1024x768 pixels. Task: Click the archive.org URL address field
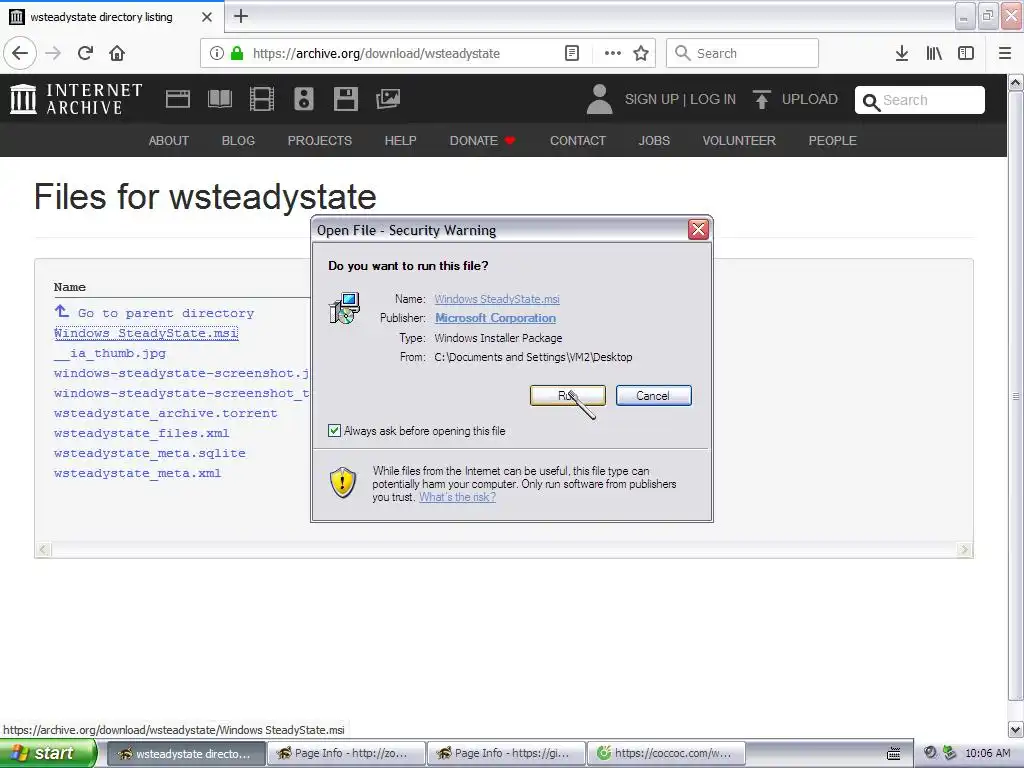coord(376,53)
